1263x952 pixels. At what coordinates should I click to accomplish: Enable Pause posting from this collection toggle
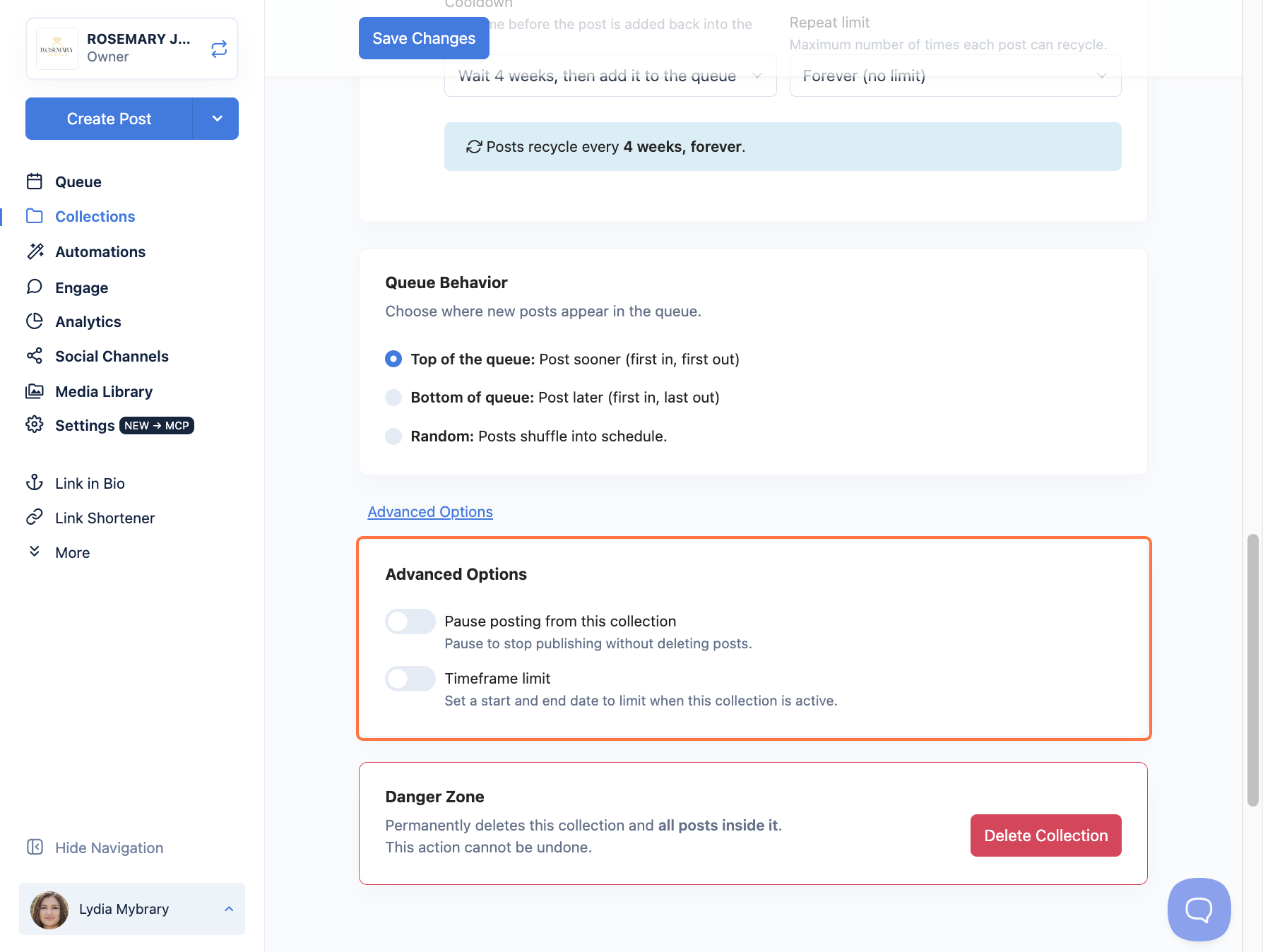pyautogui.click(x=410, y=621)
